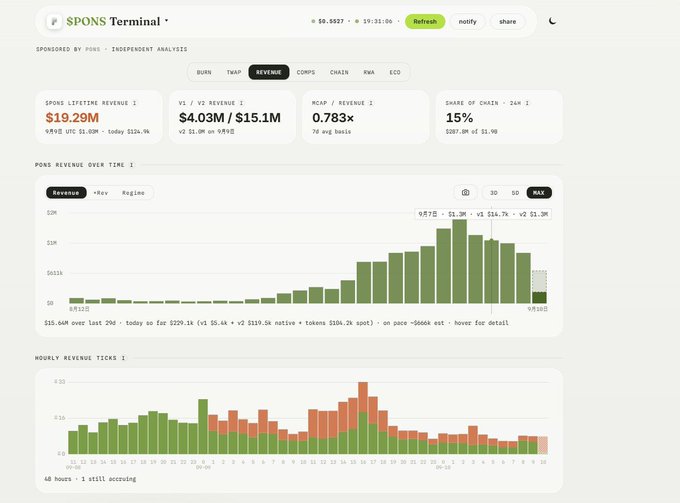
Task: Select the Regime chart mode
Action: click(133, 193)
